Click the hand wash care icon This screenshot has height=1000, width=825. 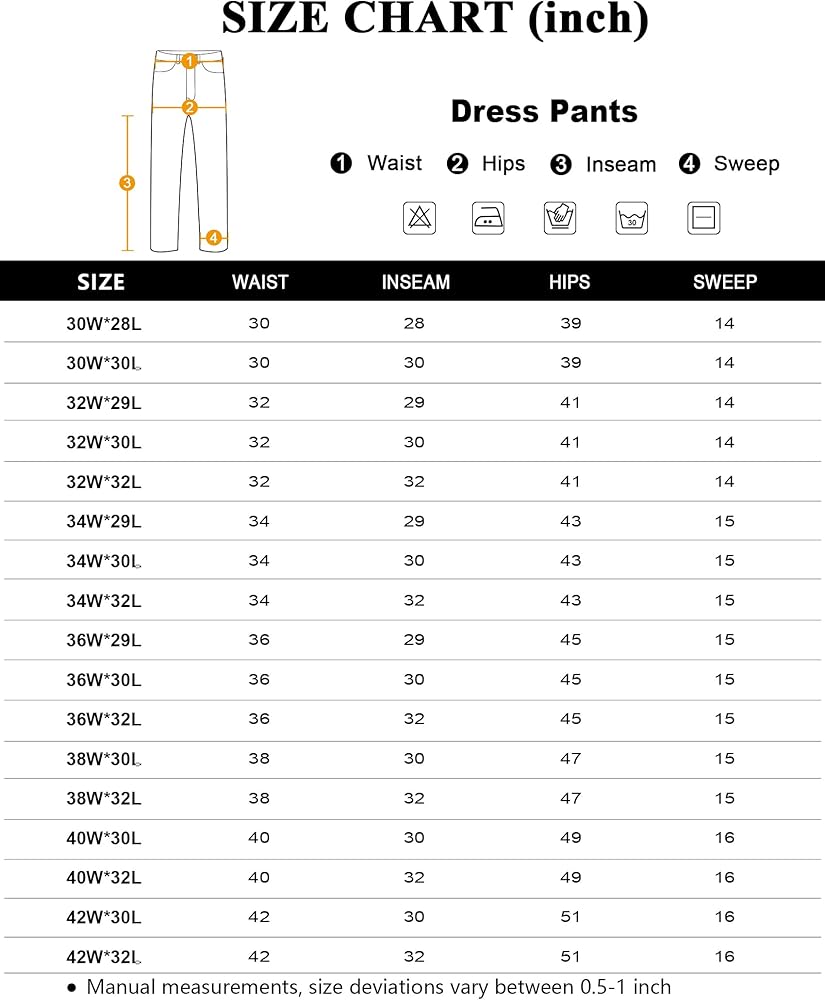coord(559,217)
